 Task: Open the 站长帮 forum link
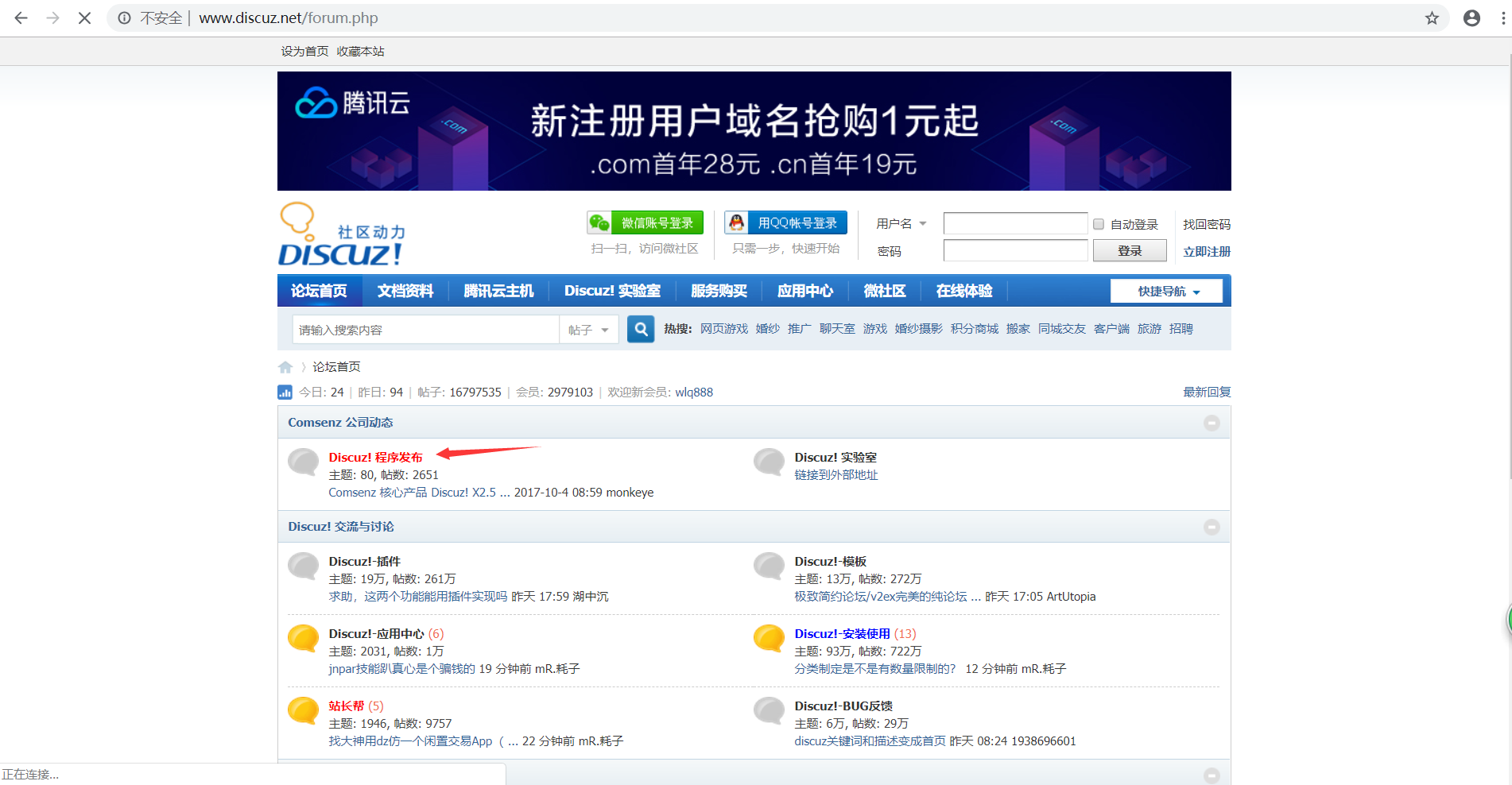pyautogui.click(x=347, y=706)
